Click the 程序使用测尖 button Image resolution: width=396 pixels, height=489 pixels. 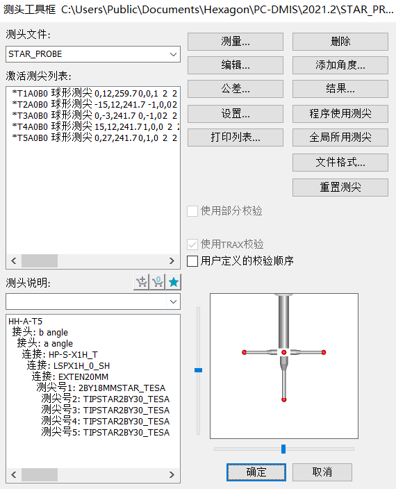tap(340, 114)
